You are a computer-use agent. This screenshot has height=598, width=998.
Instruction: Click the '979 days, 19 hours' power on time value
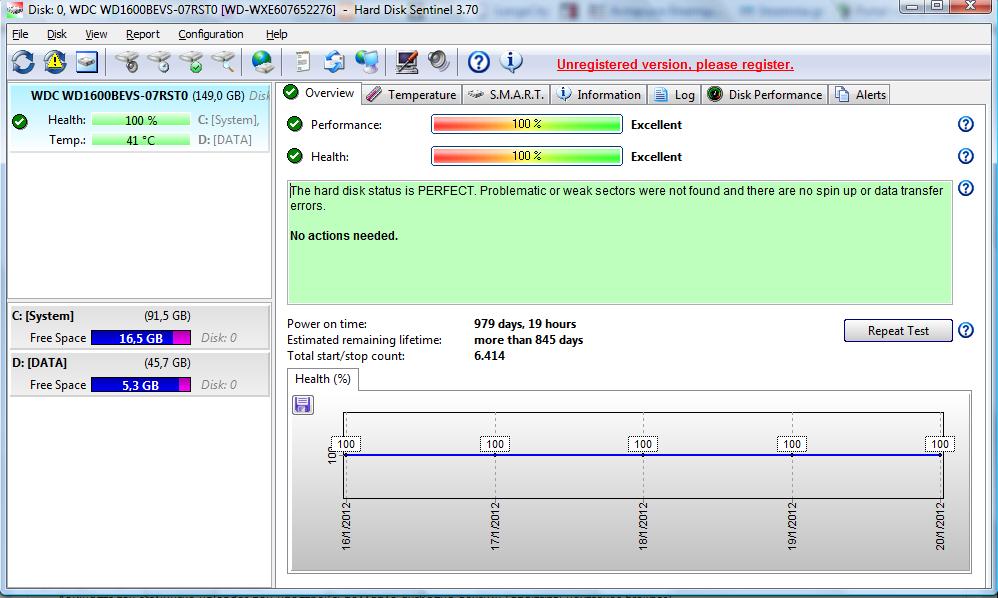pyautogui.click(x=525, y=324)
